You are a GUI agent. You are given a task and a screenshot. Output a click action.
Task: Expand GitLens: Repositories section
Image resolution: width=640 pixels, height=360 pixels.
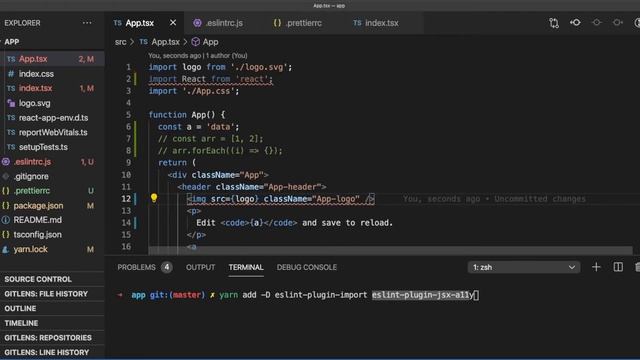pyautogui.click(x=52, y=338)
